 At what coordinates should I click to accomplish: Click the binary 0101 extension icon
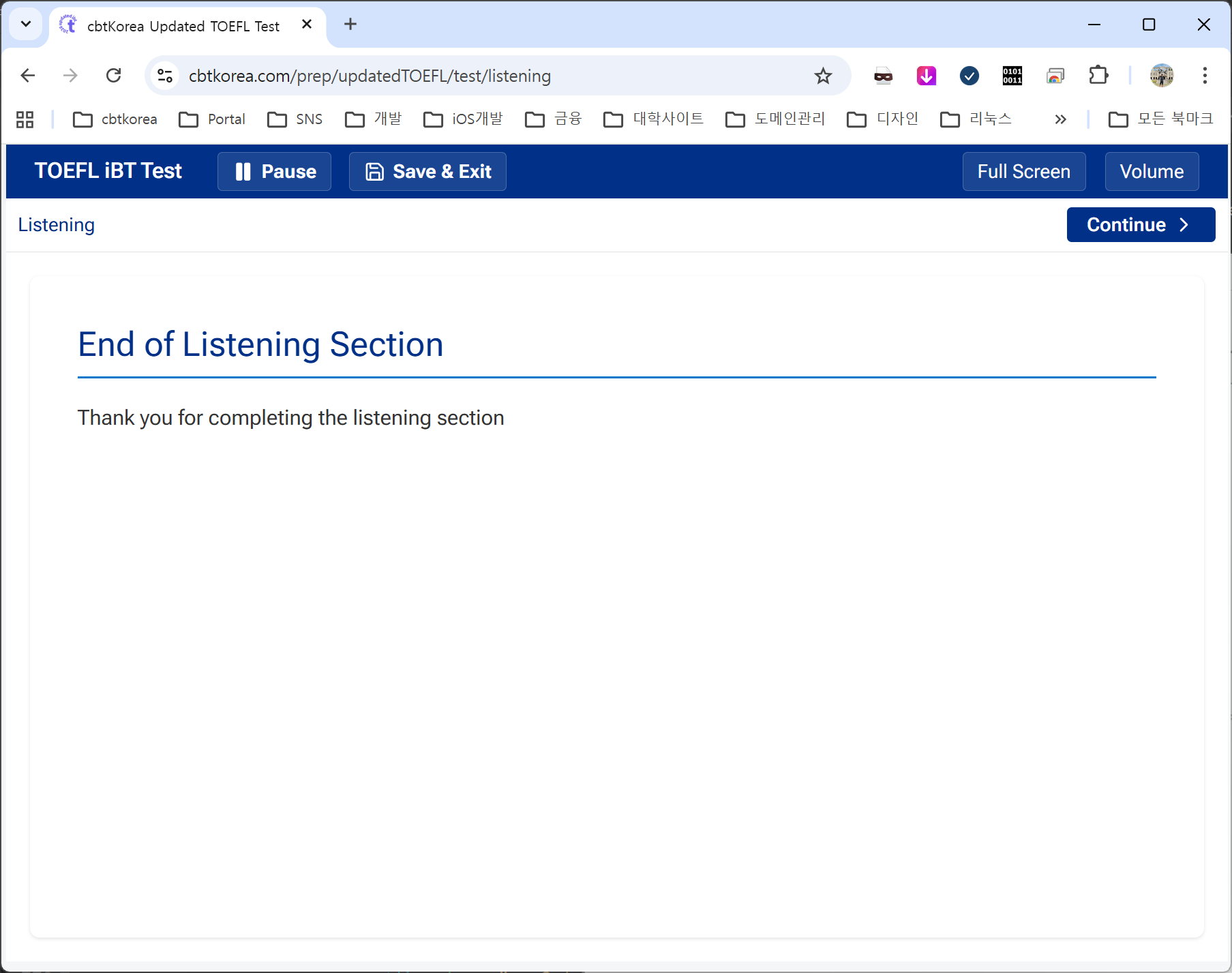point(1012,76)
